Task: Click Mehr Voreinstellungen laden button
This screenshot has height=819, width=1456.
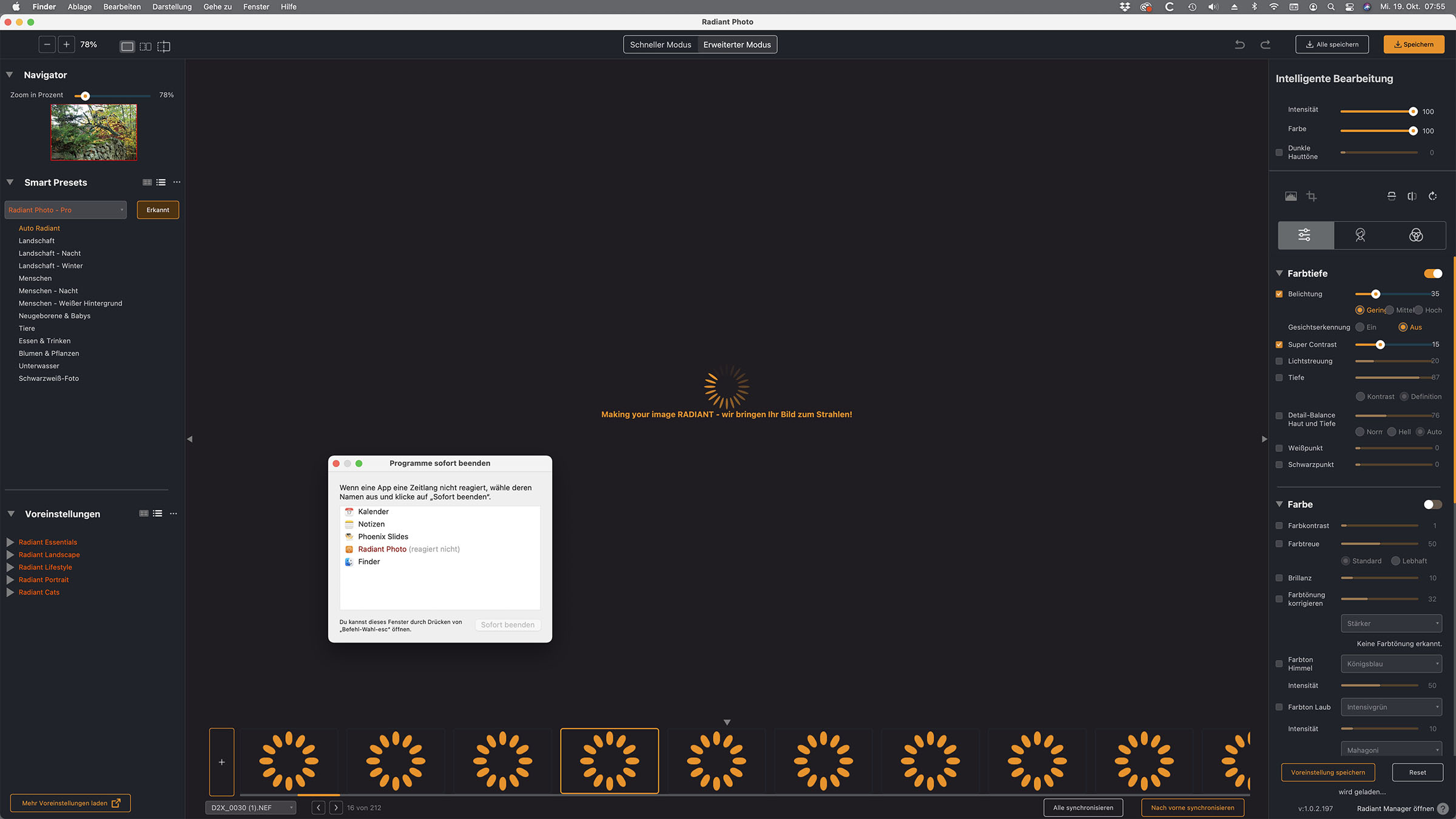Action: tap(70, 803)
